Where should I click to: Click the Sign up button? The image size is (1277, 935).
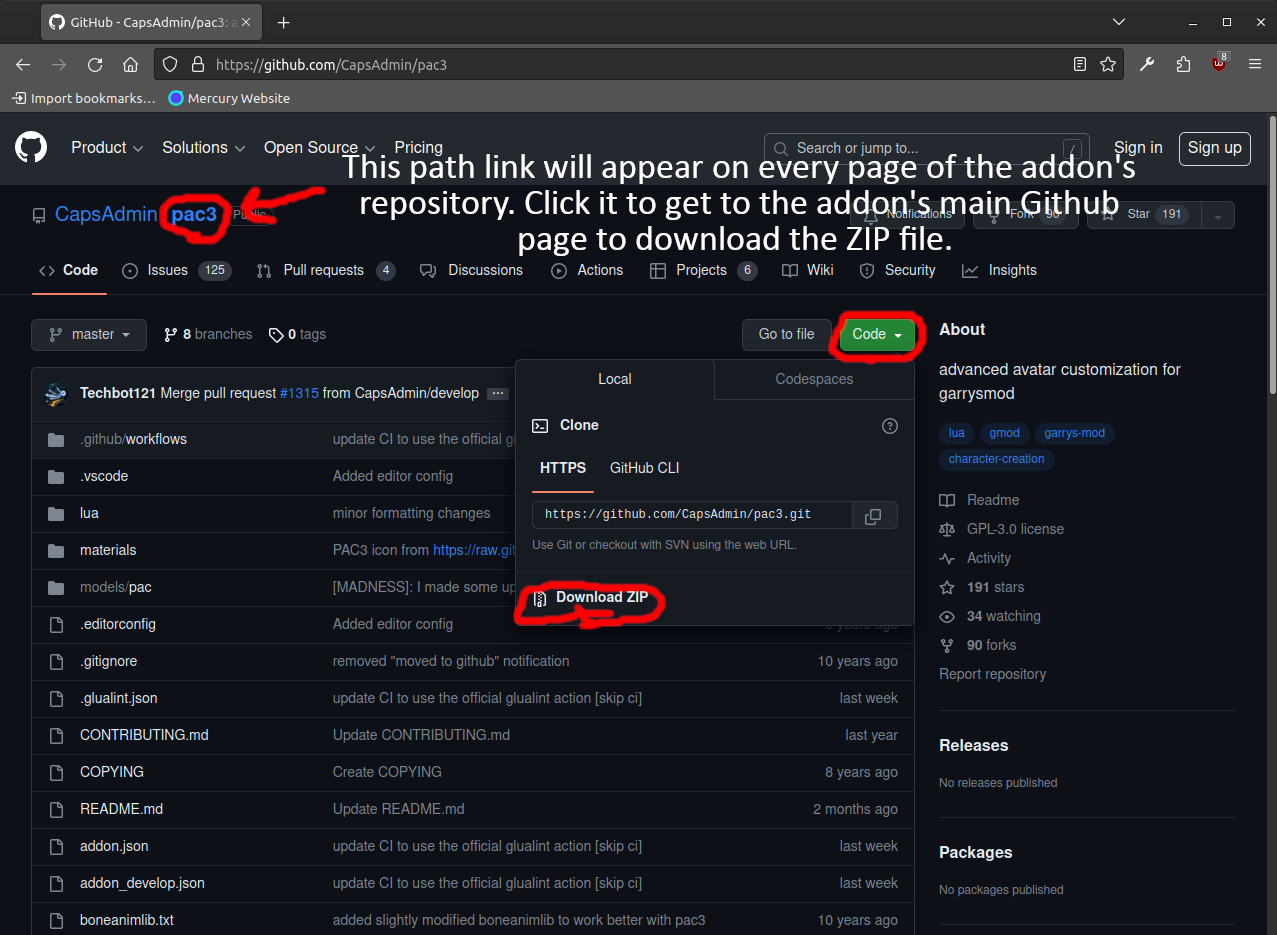click(1214, 147)
